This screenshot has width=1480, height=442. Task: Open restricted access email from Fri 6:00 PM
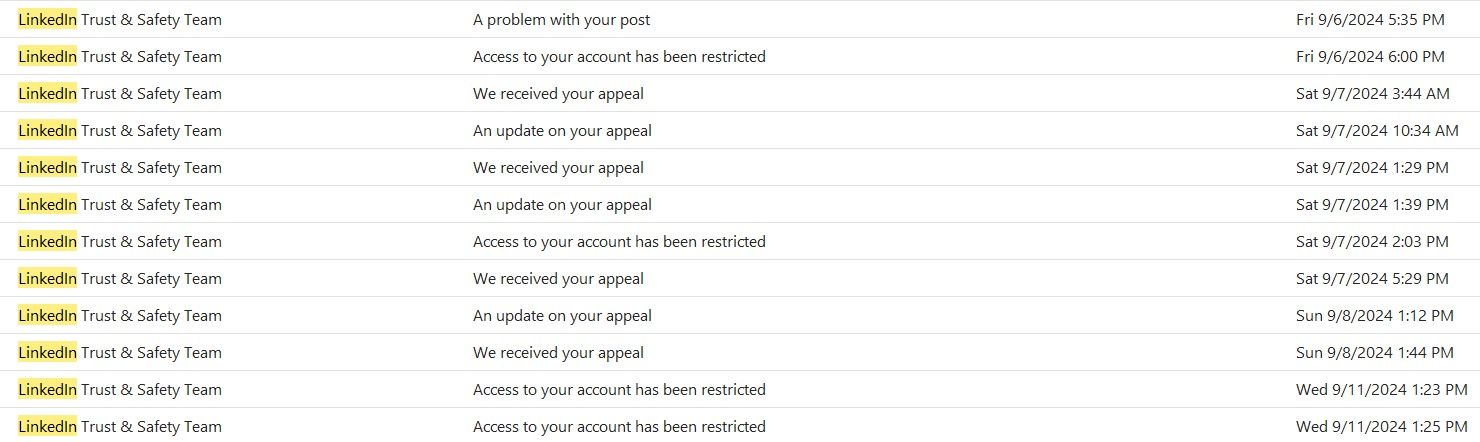point(619,57)
